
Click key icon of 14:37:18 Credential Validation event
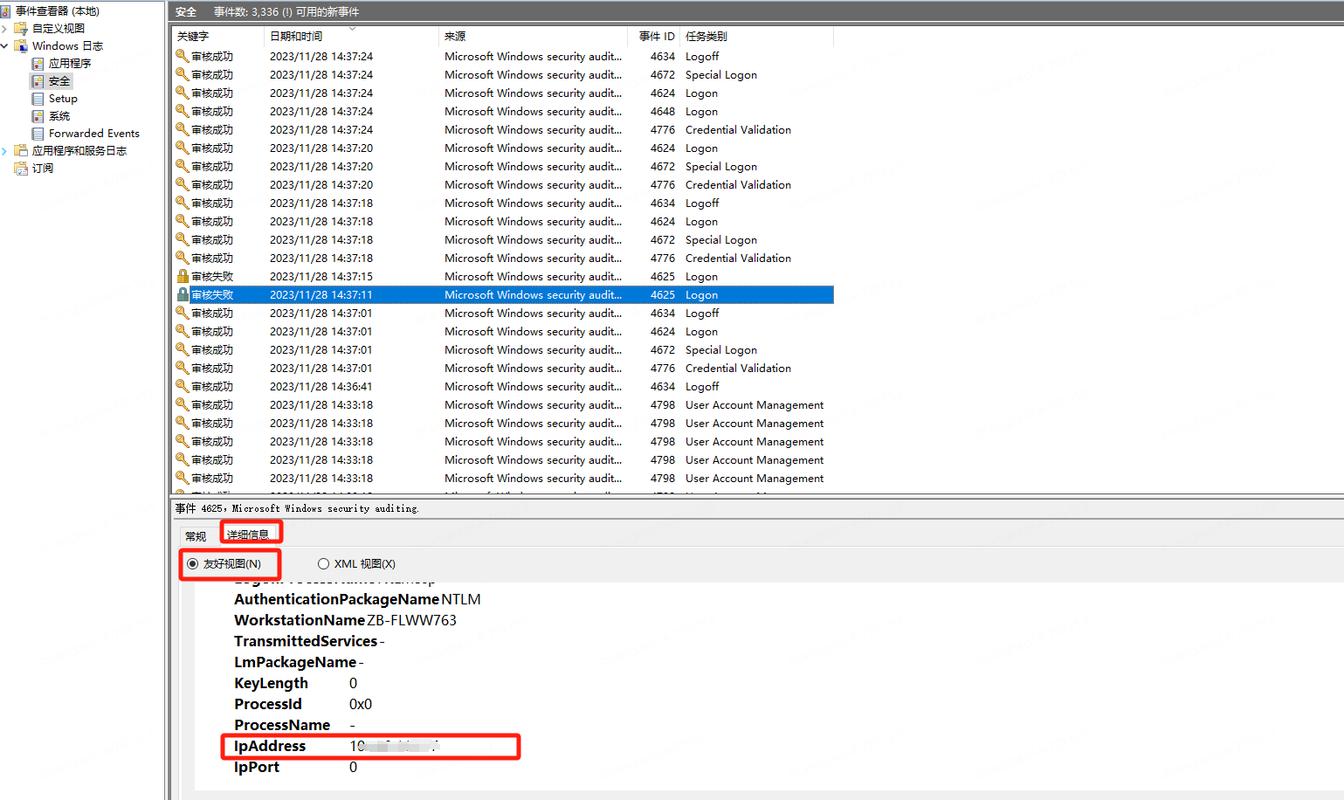pos(182,258)
